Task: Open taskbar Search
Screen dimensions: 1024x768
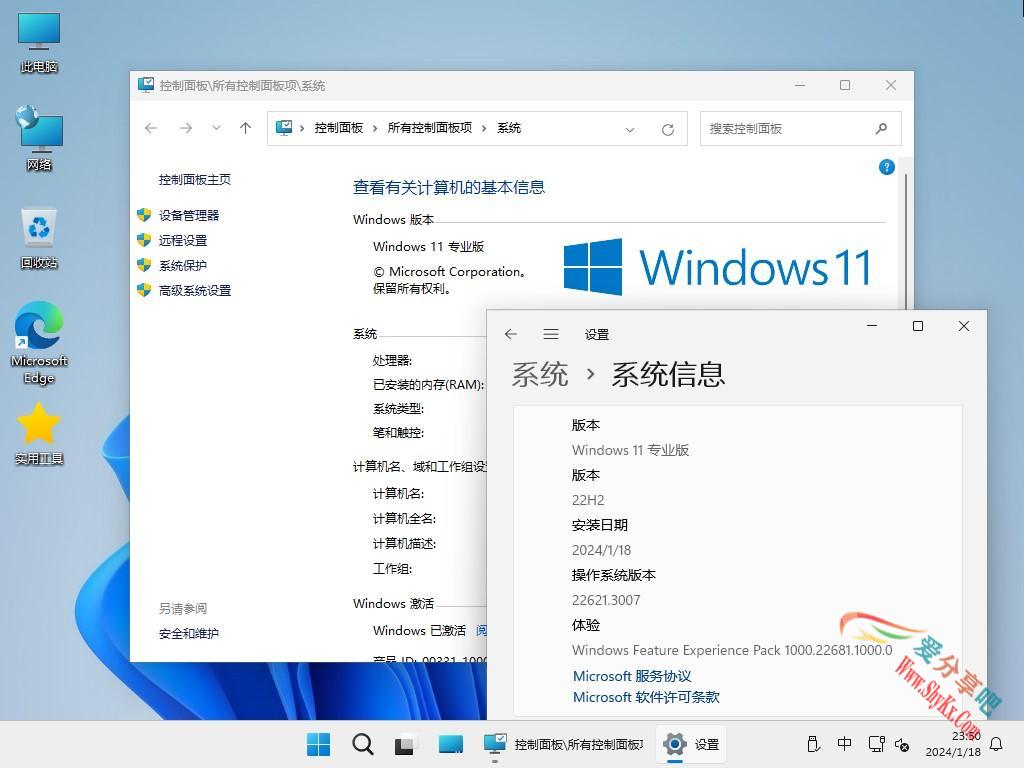Action: [362, 744]
